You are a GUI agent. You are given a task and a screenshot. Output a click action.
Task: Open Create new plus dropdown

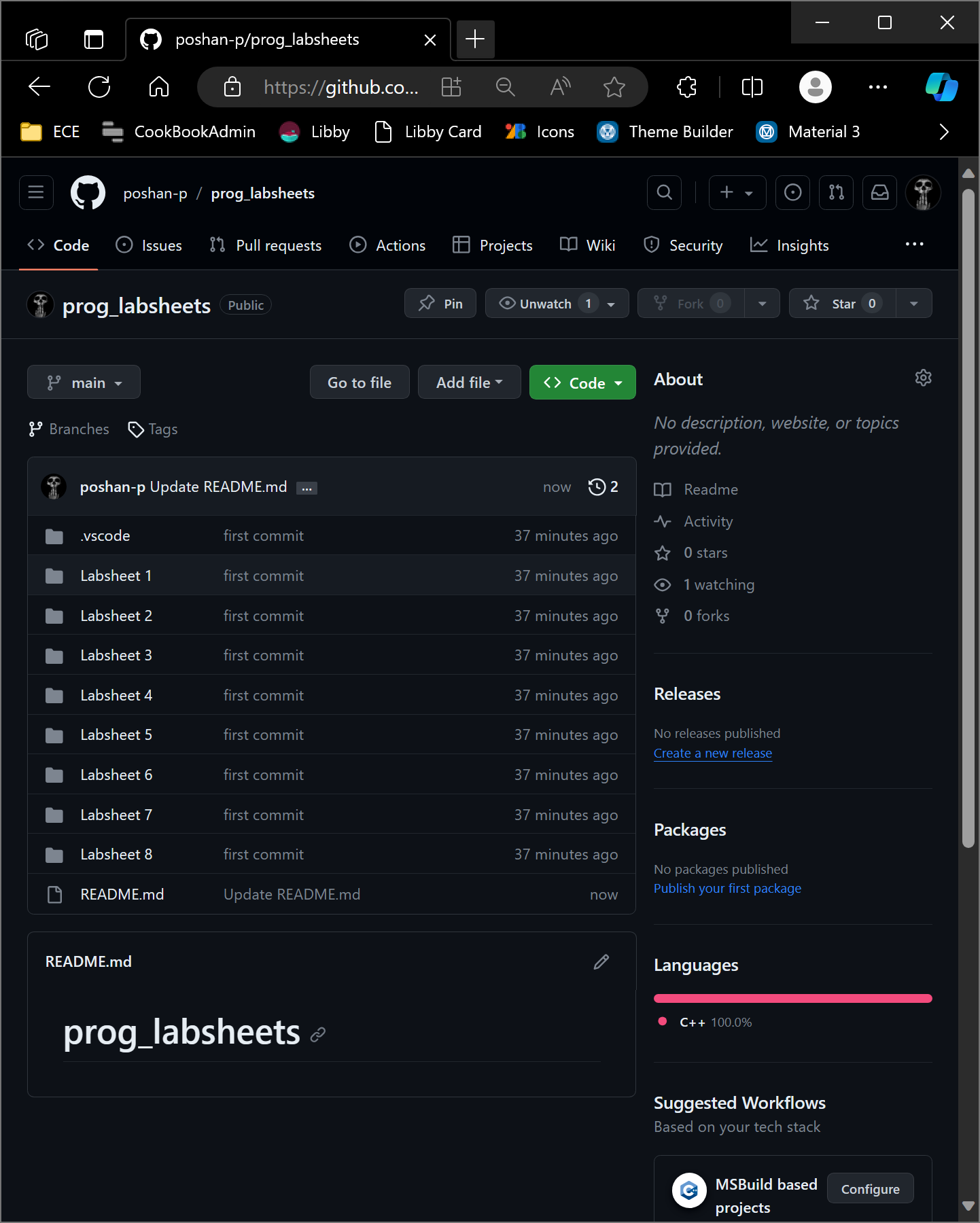(x=737, y=193)
